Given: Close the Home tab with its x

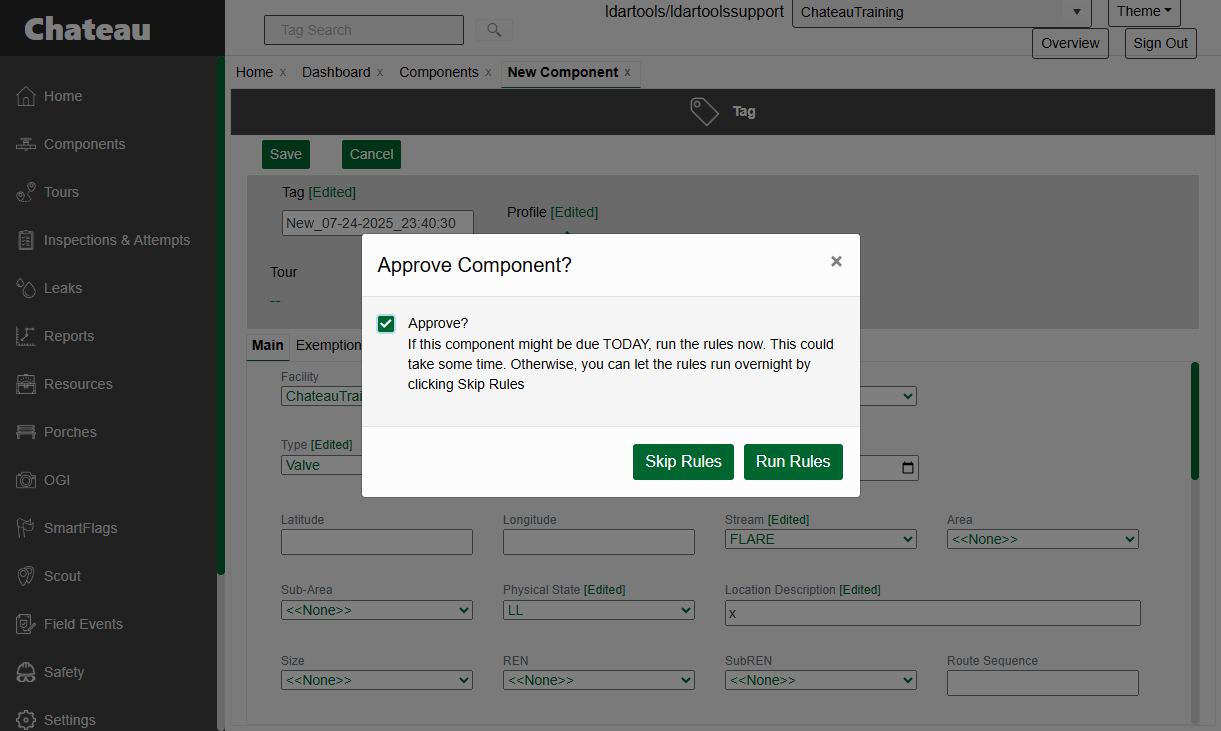Looking at the screenshot, I should click(x=283, y=72).
